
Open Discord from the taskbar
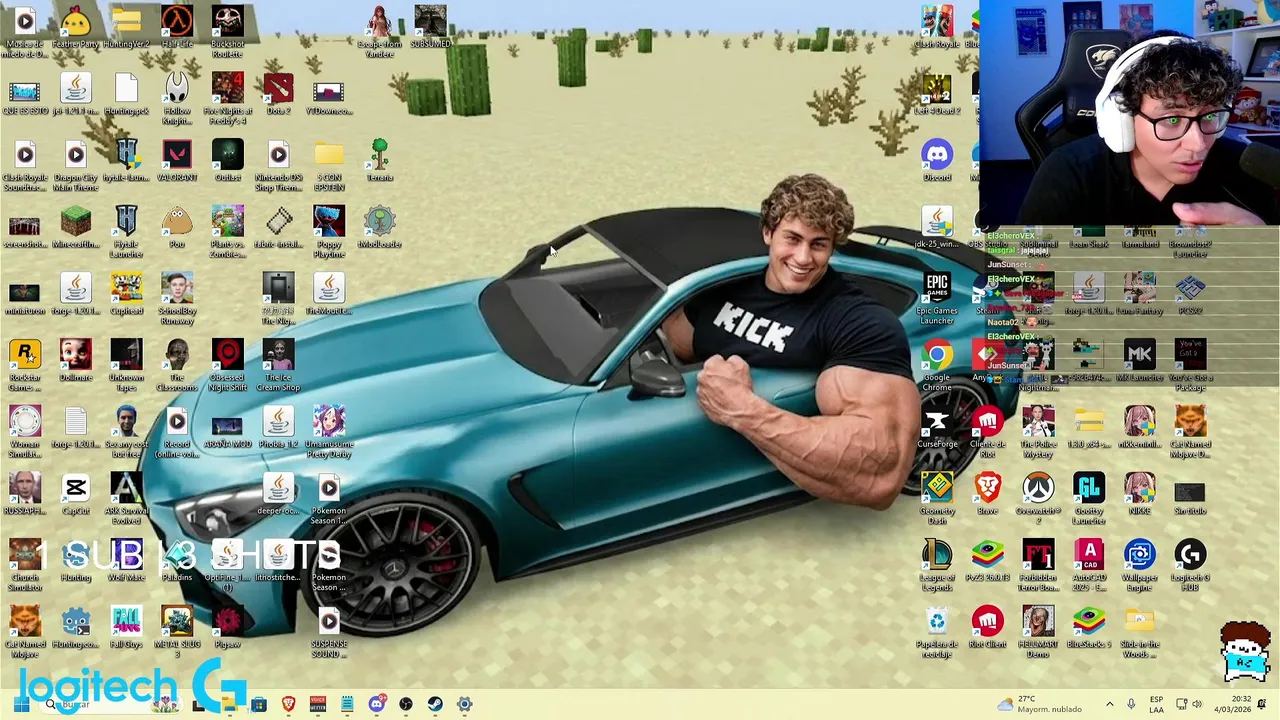[376, 705]
